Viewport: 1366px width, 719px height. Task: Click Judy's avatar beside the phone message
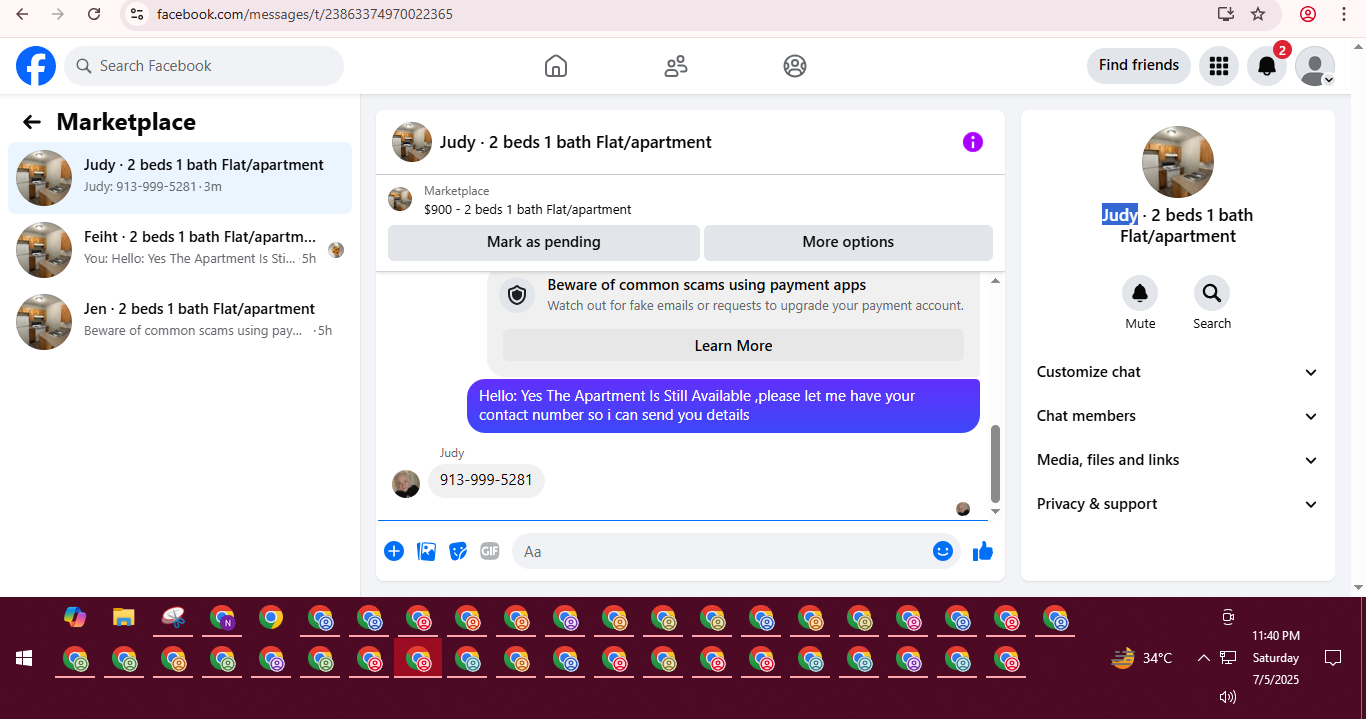(x=406, y=484)
